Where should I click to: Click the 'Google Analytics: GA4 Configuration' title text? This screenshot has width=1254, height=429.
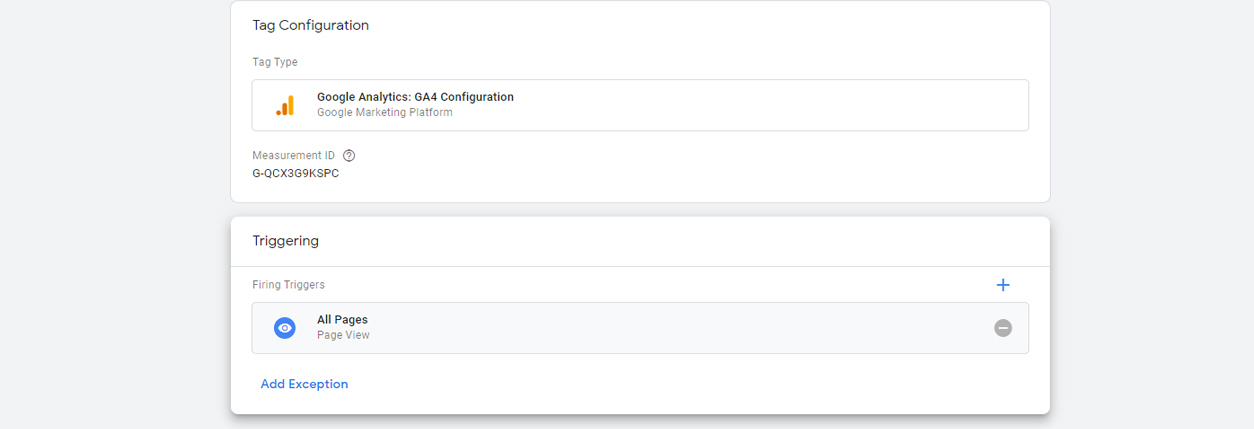(415, 97)
